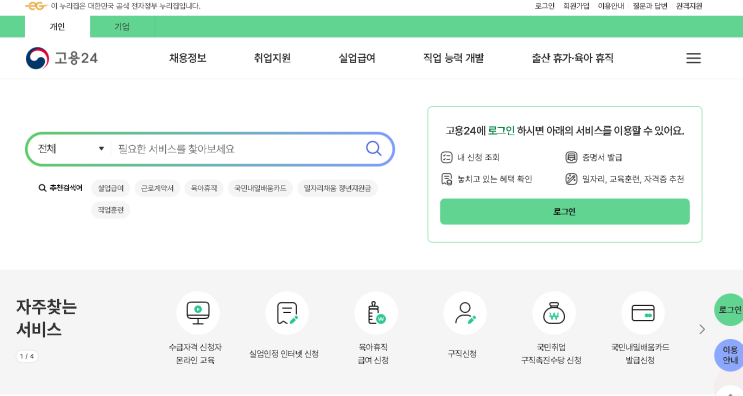This screenshot has height=396, width=743.
Task: Click the 고용24 logo
Action: coord(62,58)
